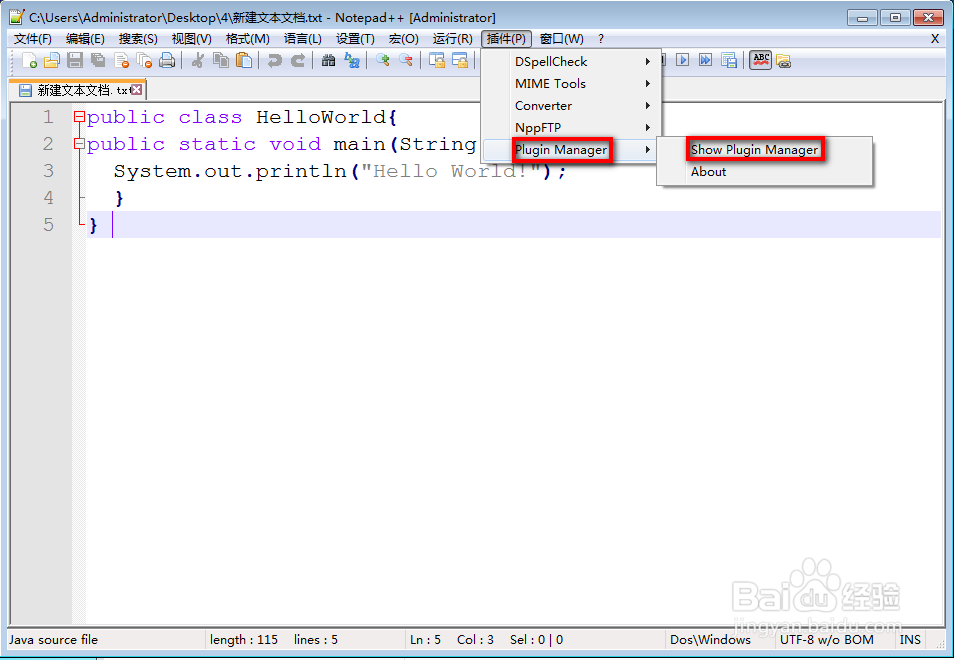The width and height of the screenshot is (954, 660).
Task: Click the Cut scissors icon
Action: click(198, 60)
